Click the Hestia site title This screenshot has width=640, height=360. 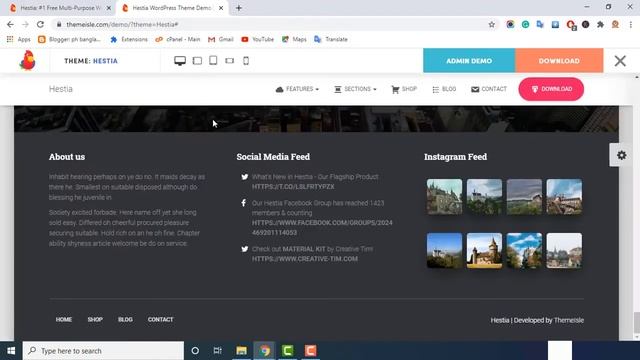61,89
